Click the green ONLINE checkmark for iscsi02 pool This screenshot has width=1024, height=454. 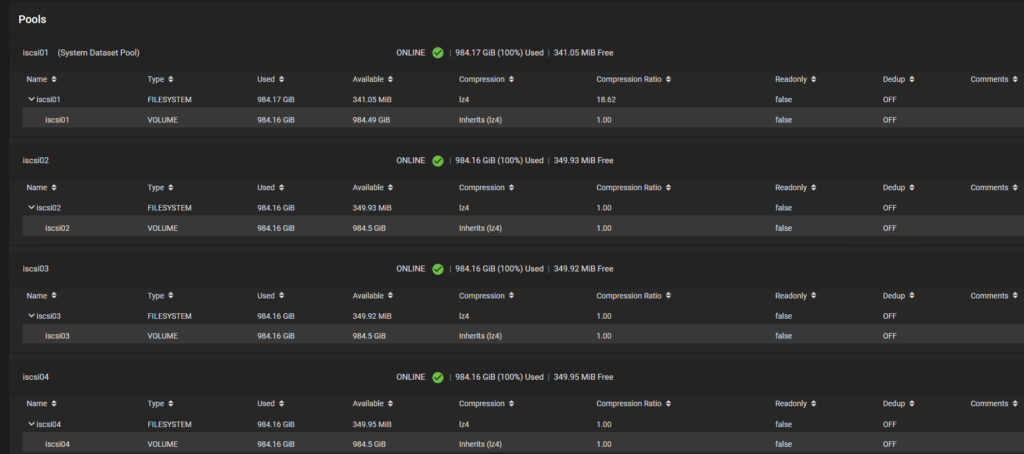[438, 160]
